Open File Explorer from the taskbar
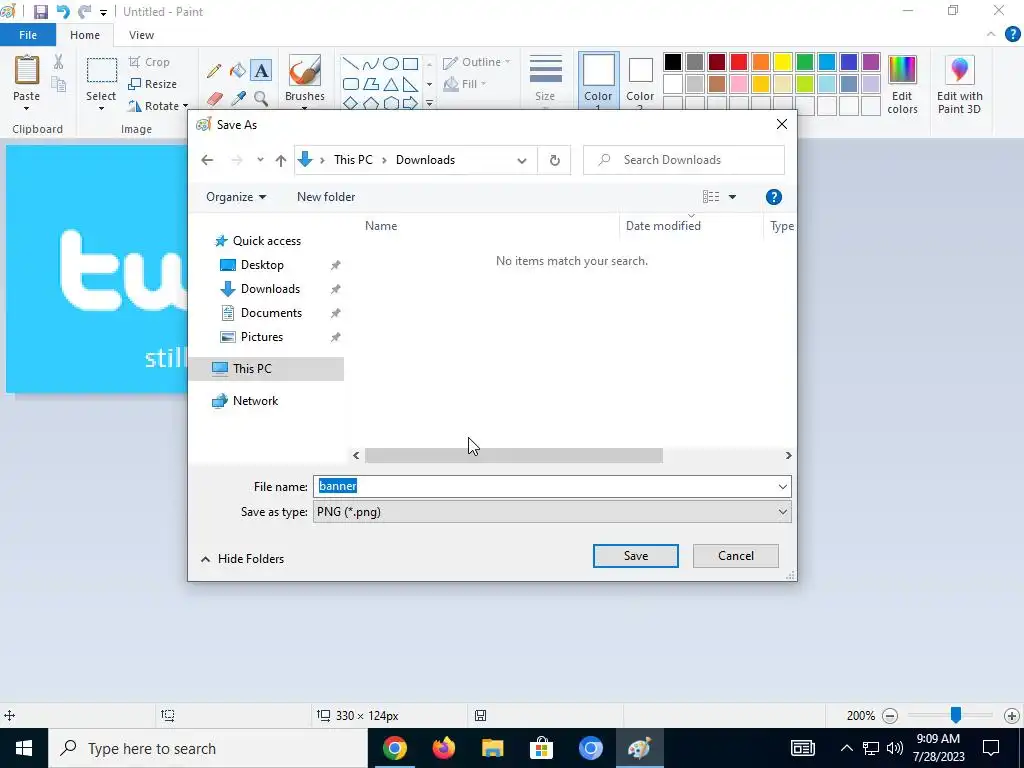The width and height of the screenshot is (1024, 768). coord(493,748)
